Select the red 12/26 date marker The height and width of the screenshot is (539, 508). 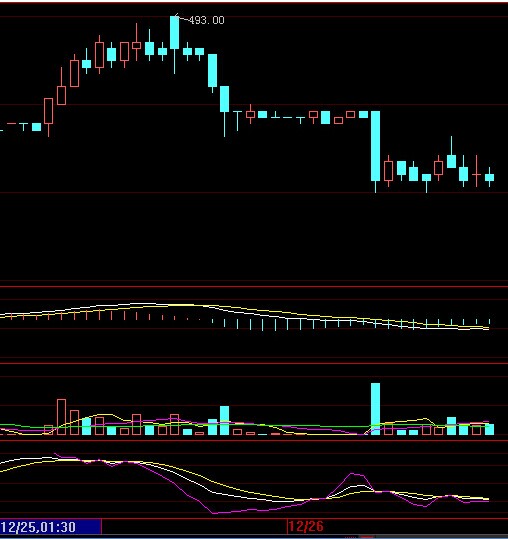(x=306, y=526)
